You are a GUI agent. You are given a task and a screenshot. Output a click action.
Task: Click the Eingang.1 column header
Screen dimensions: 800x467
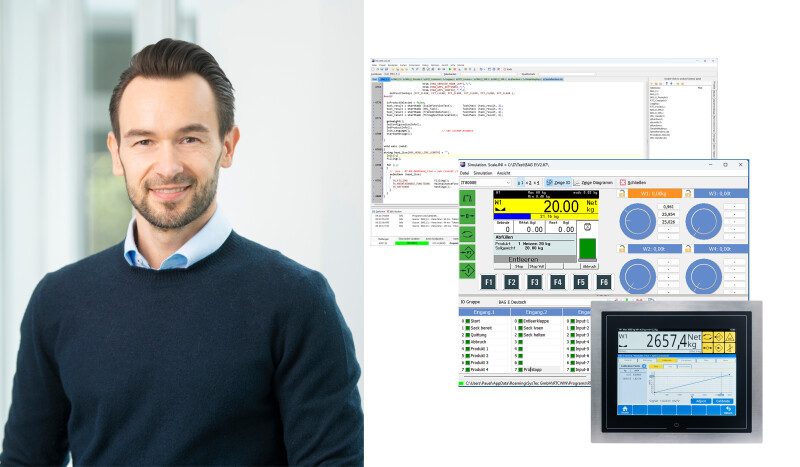tap(484, 312)
